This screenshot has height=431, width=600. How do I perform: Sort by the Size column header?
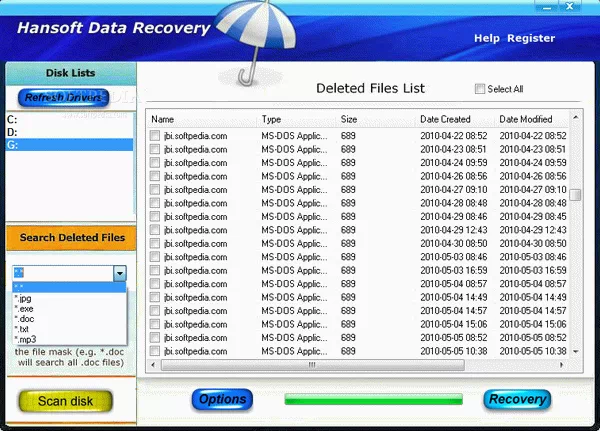pyautogui.click(x=377, y=119)
